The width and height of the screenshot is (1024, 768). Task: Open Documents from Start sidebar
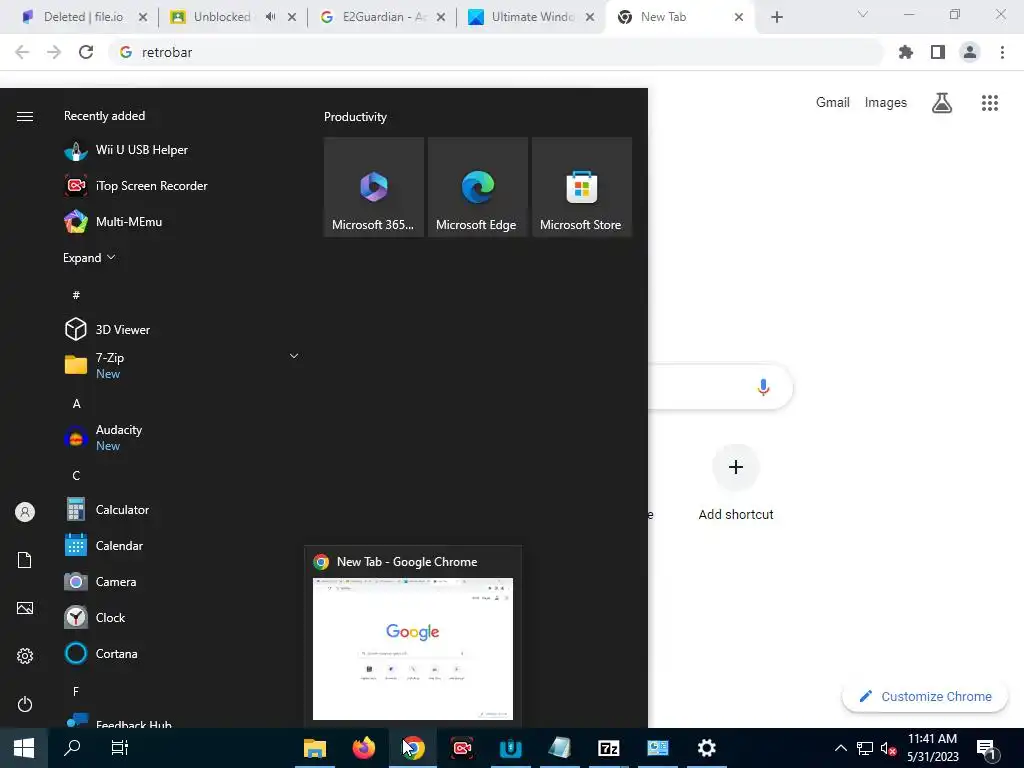(25, 560)
